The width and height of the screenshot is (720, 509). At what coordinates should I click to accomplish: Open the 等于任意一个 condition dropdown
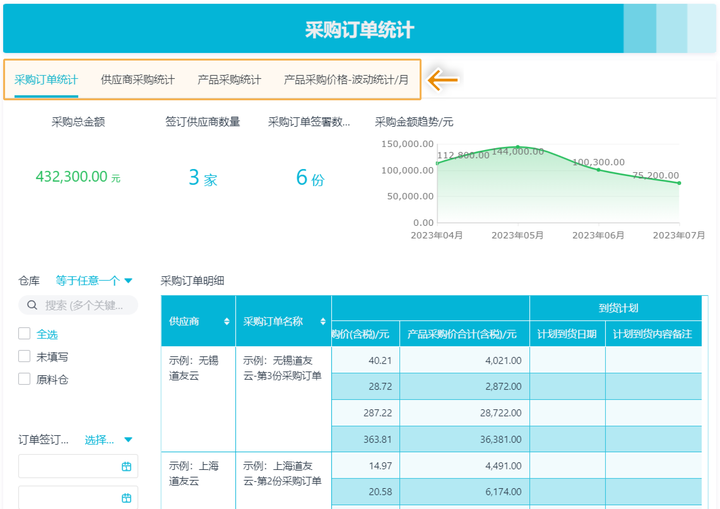pos(94,281)
